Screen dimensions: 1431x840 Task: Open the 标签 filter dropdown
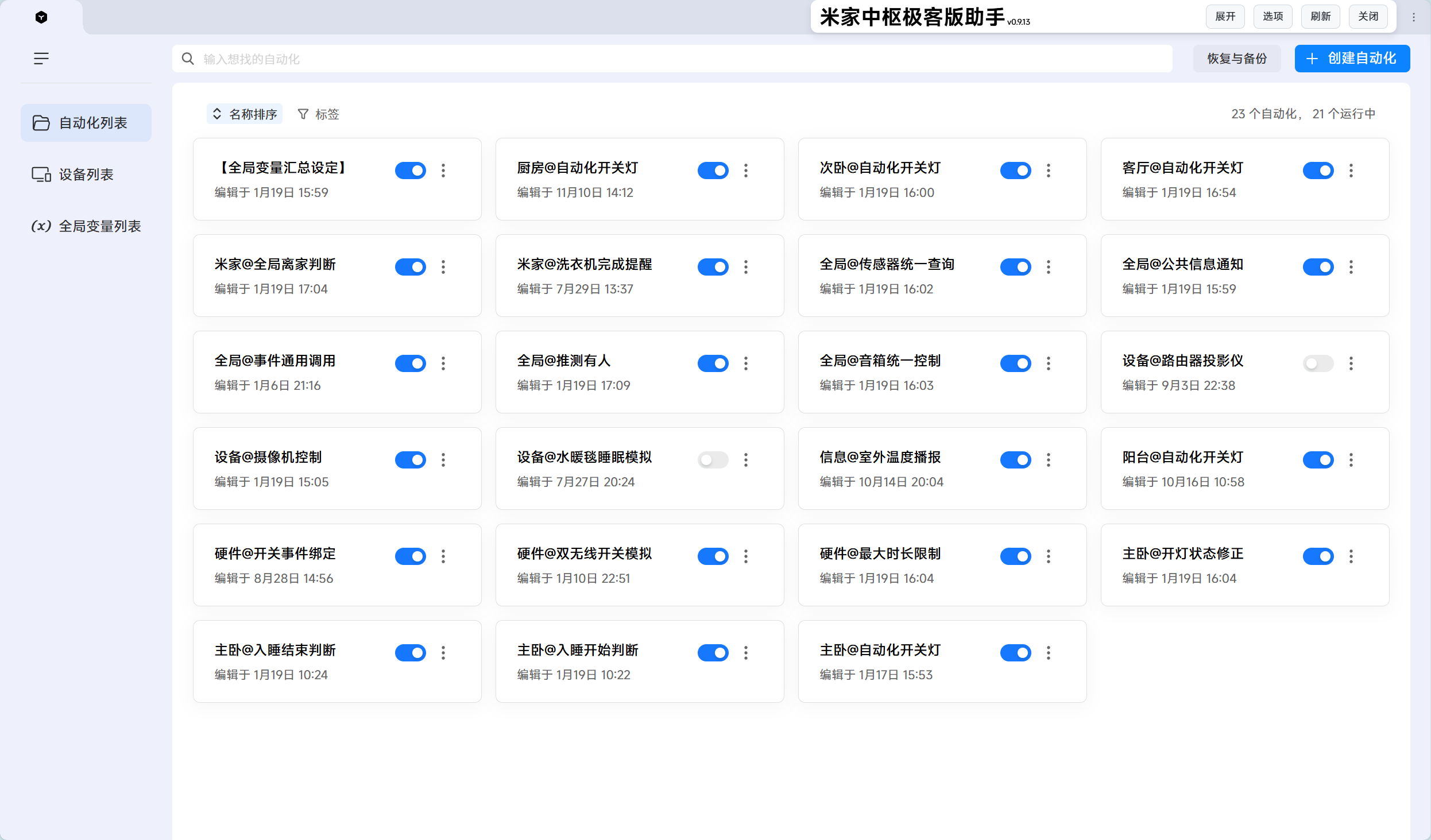coord(319,114)
